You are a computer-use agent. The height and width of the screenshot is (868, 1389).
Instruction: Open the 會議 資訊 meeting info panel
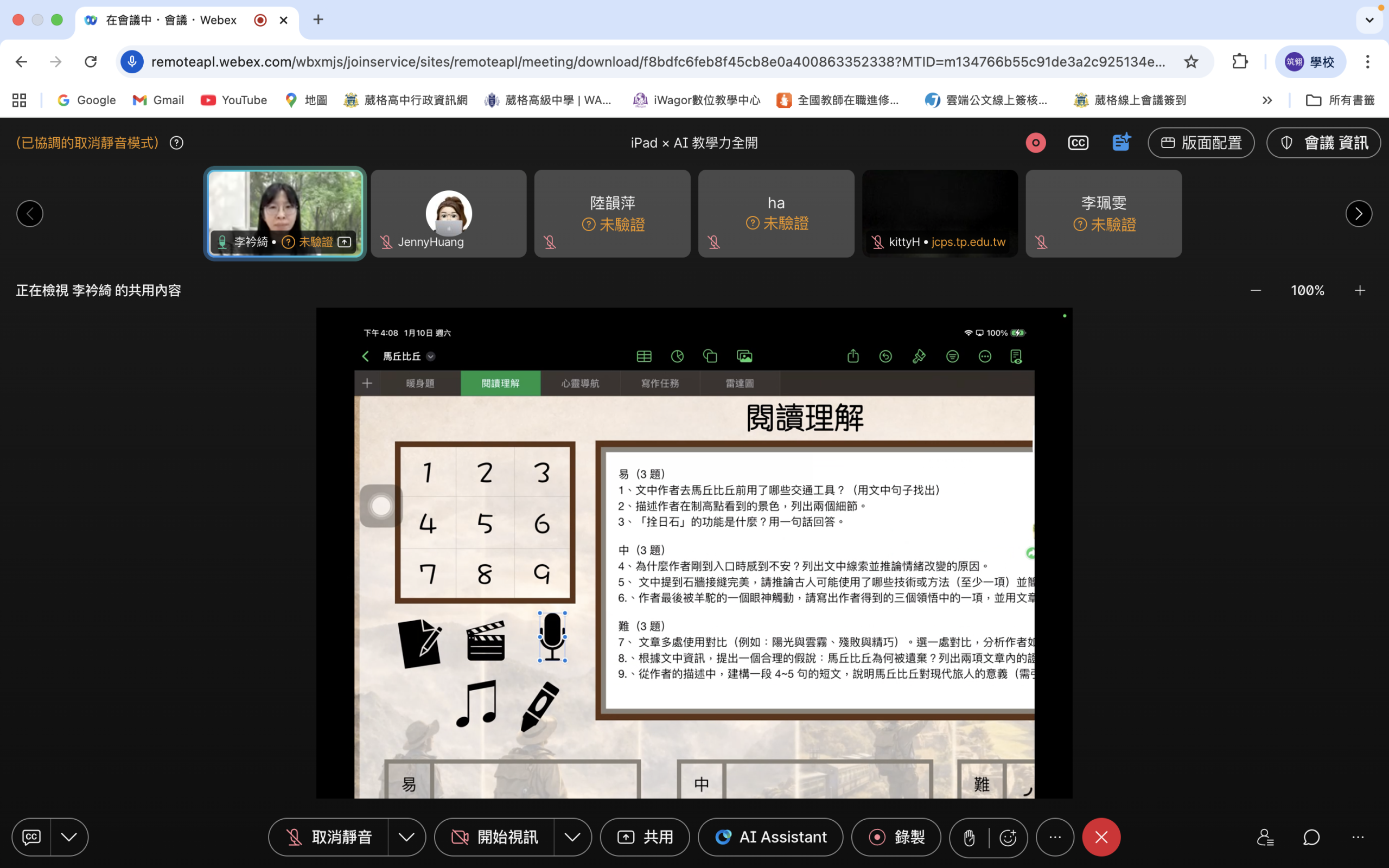[1323, 142]
